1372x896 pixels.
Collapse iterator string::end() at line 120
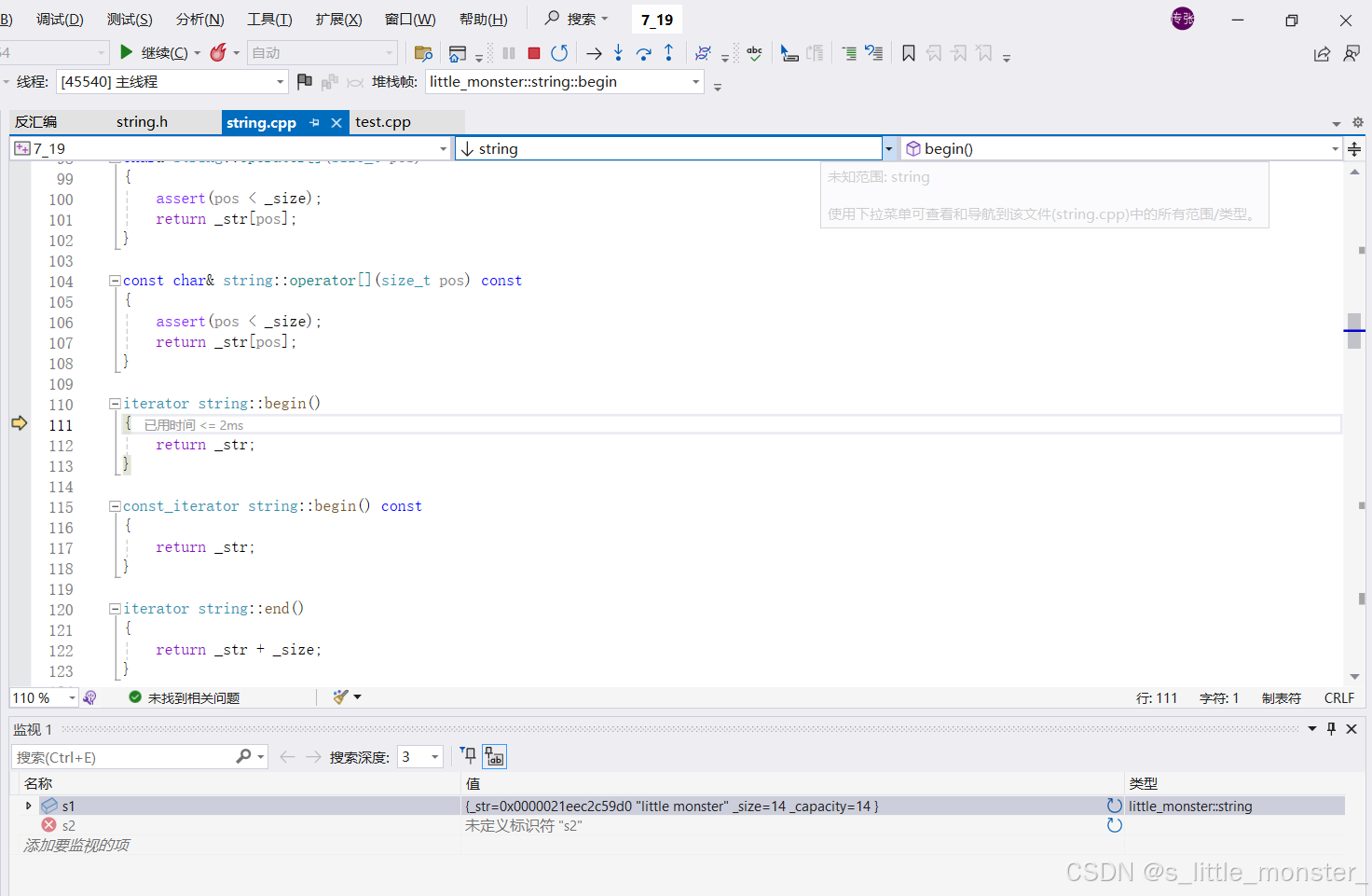click(115, 609)
